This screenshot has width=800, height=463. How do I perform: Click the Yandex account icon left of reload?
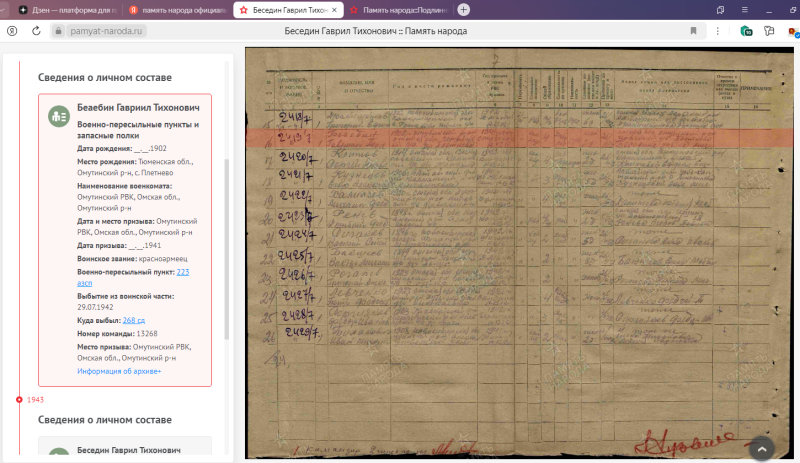click(x=12, y=31)
